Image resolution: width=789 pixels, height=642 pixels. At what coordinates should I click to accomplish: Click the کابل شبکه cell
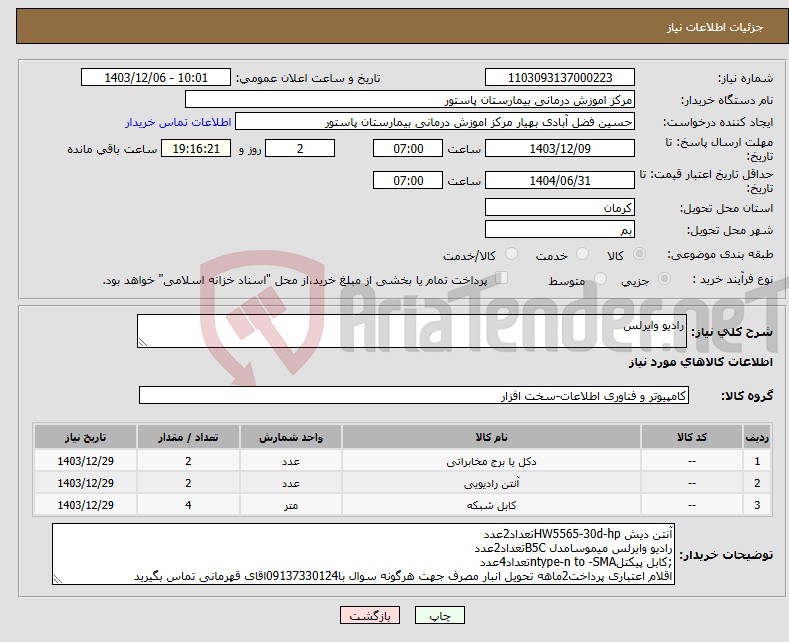(491, 505)
